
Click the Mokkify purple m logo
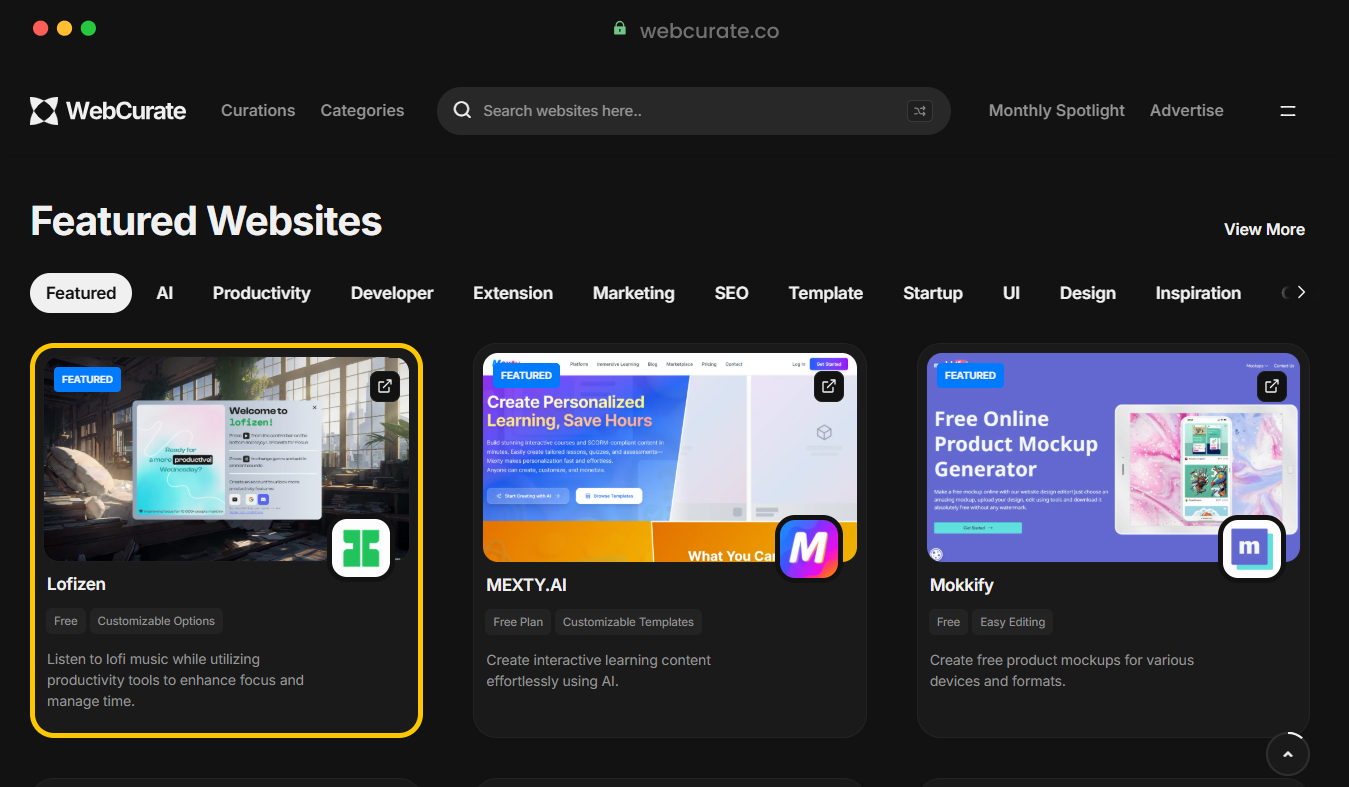point(1251,548)
